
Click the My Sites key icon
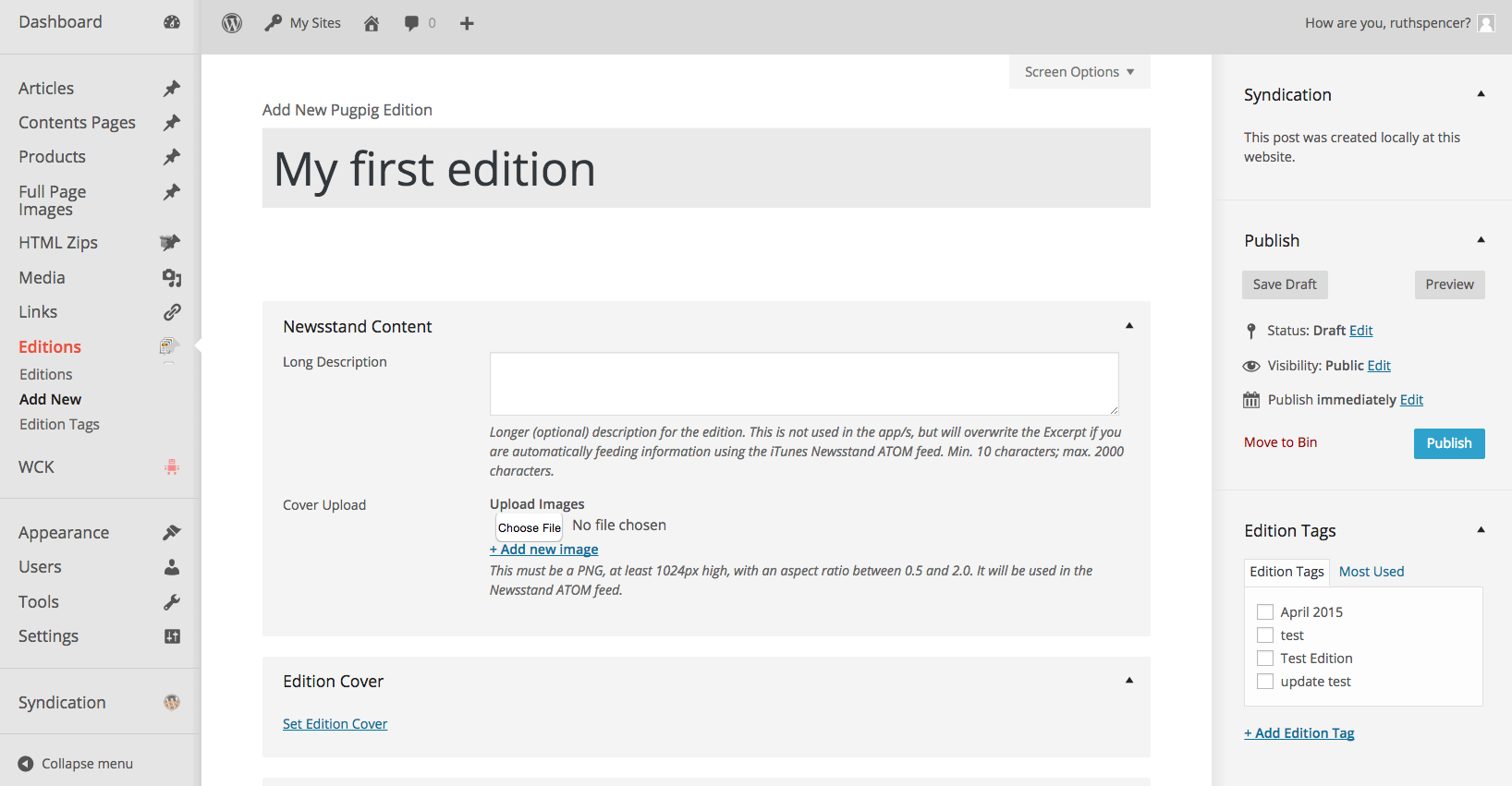273,23
